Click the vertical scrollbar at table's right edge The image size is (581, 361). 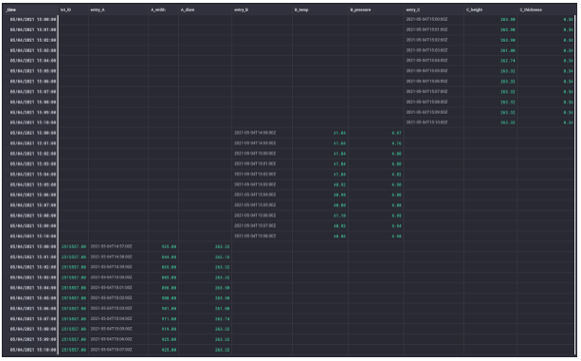(575, 185)
